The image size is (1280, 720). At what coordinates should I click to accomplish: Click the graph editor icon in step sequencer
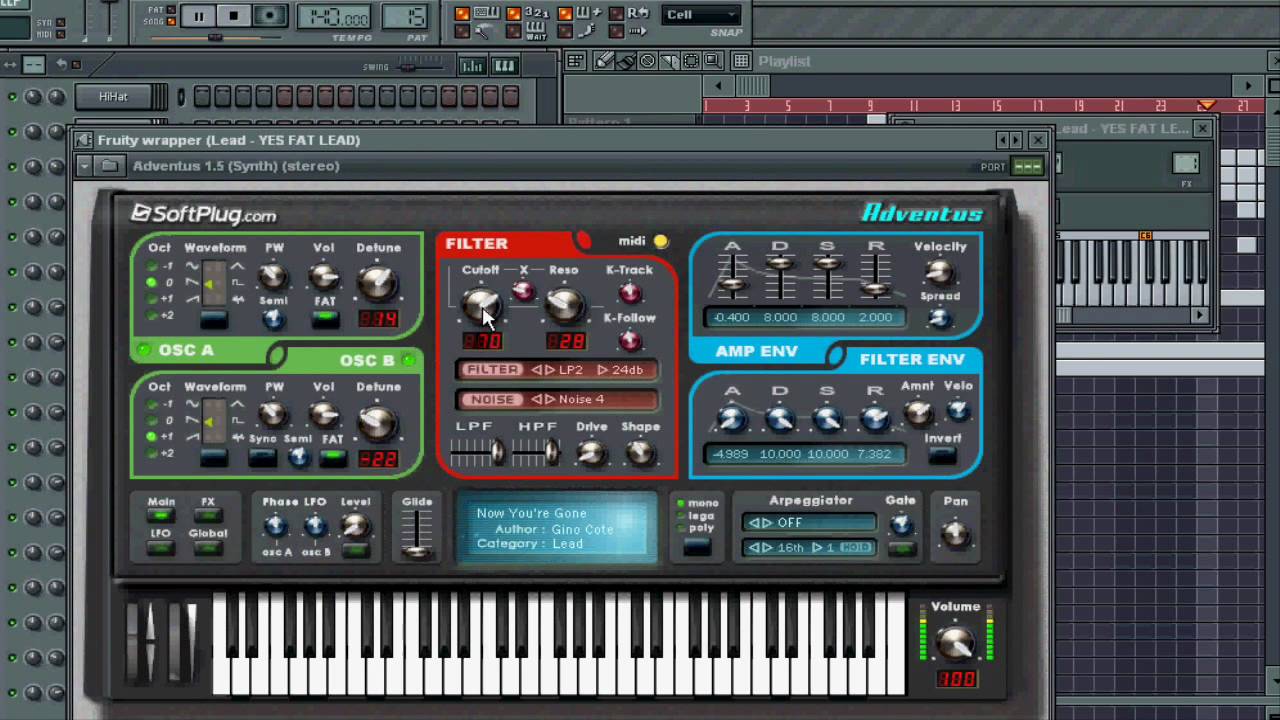point(472,66)
